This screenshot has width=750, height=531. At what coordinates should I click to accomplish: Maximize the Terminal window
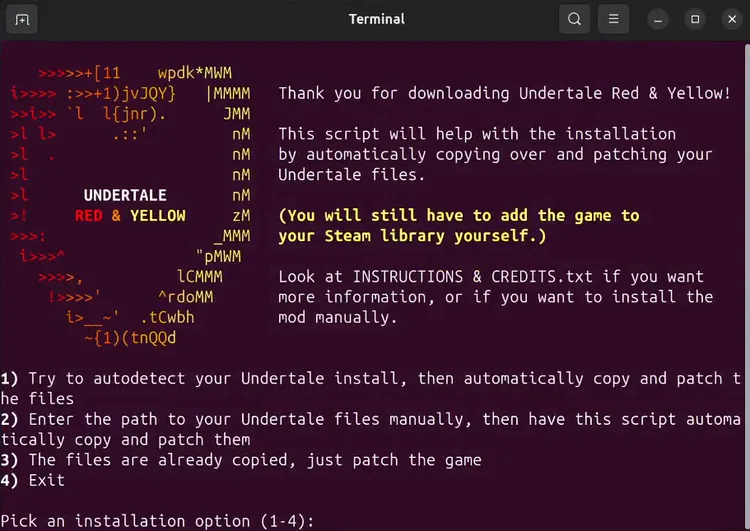click(695, 20)
